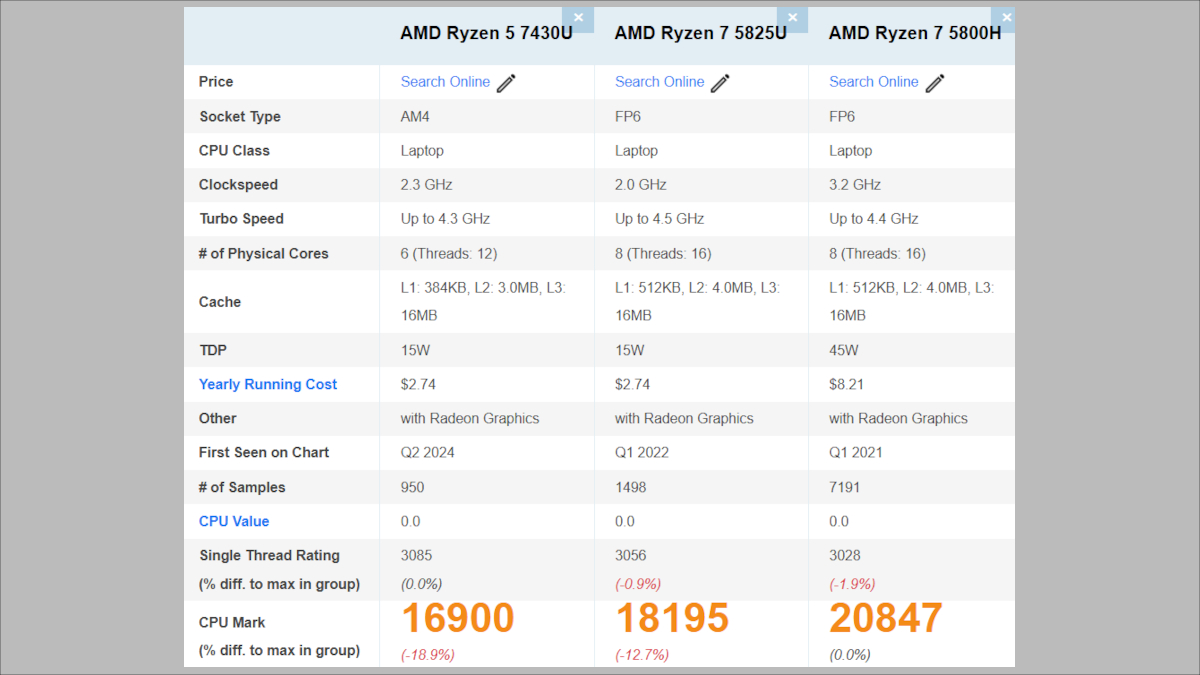Screen dimensions: 1200x675
Task: Edit the price of AMD Ryzen 5 7430U
Action: click(x=505, y=82)
